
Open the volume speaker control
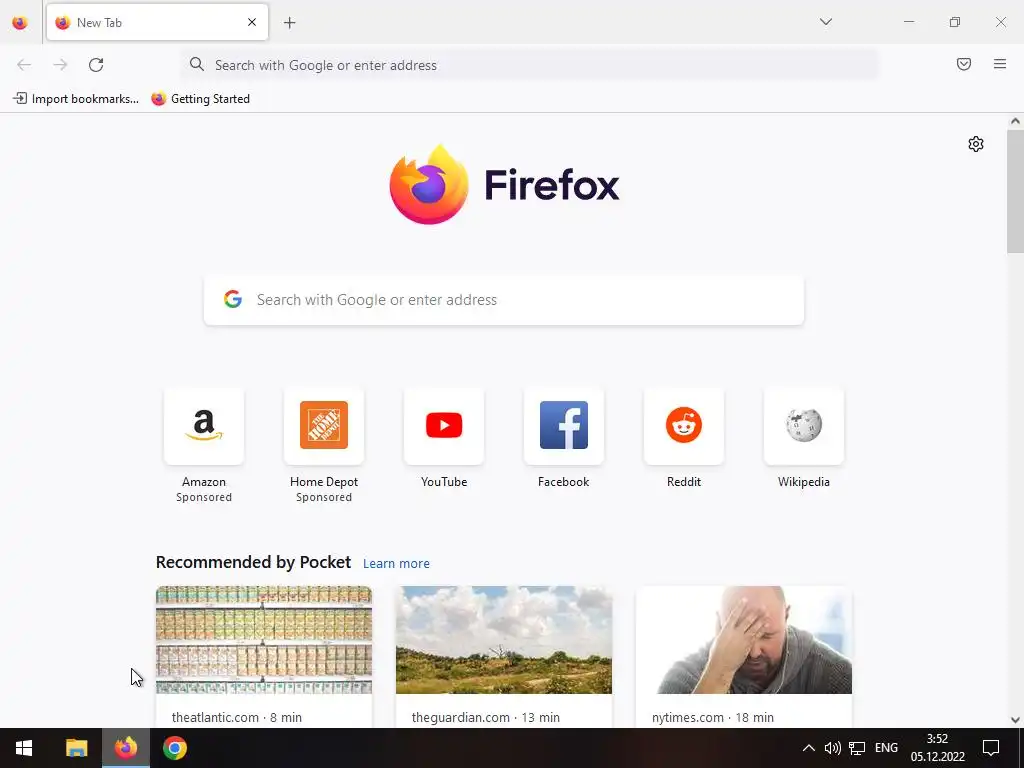(833, 748)
